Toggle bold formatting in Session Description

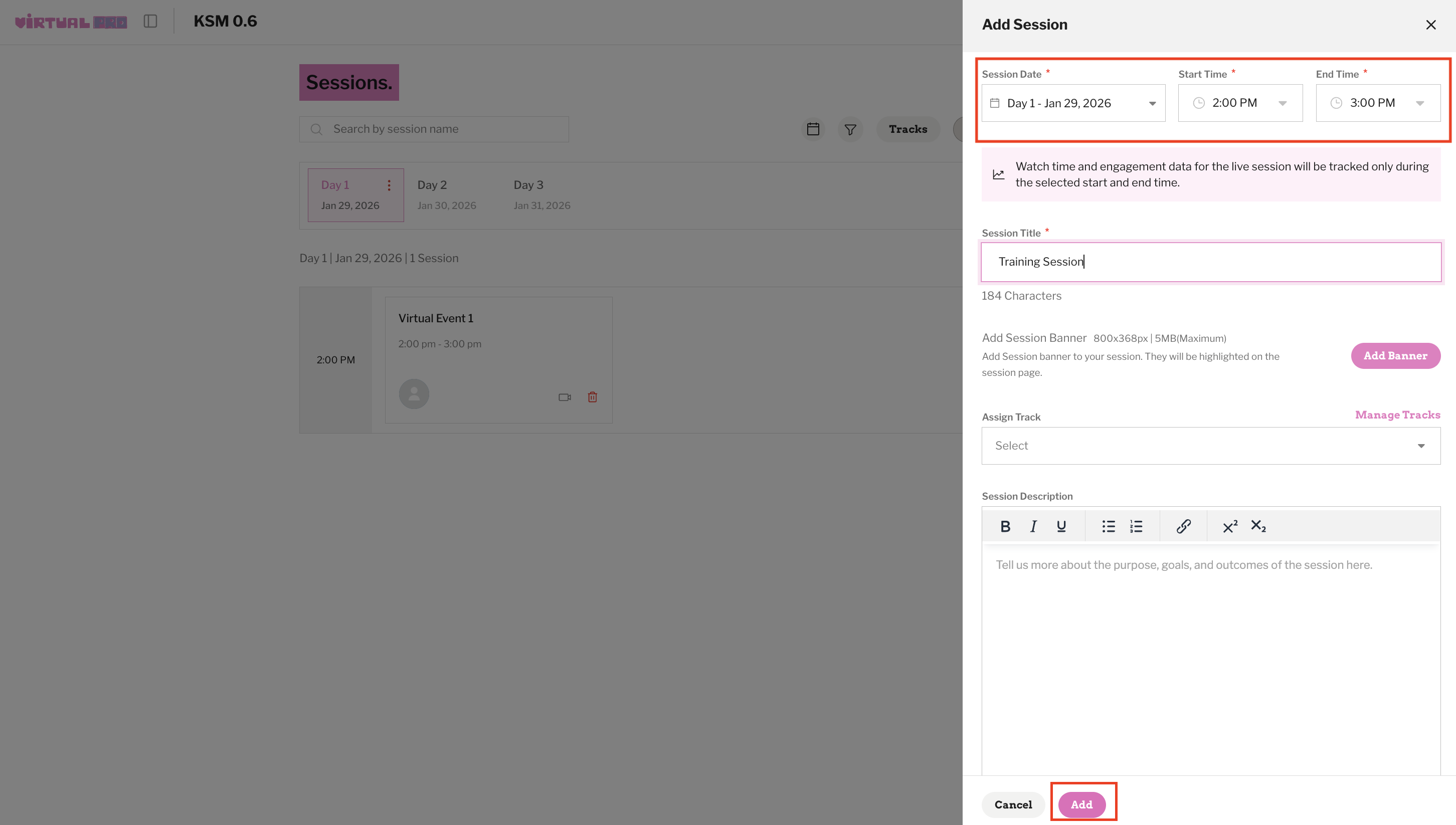point(1005,526)
